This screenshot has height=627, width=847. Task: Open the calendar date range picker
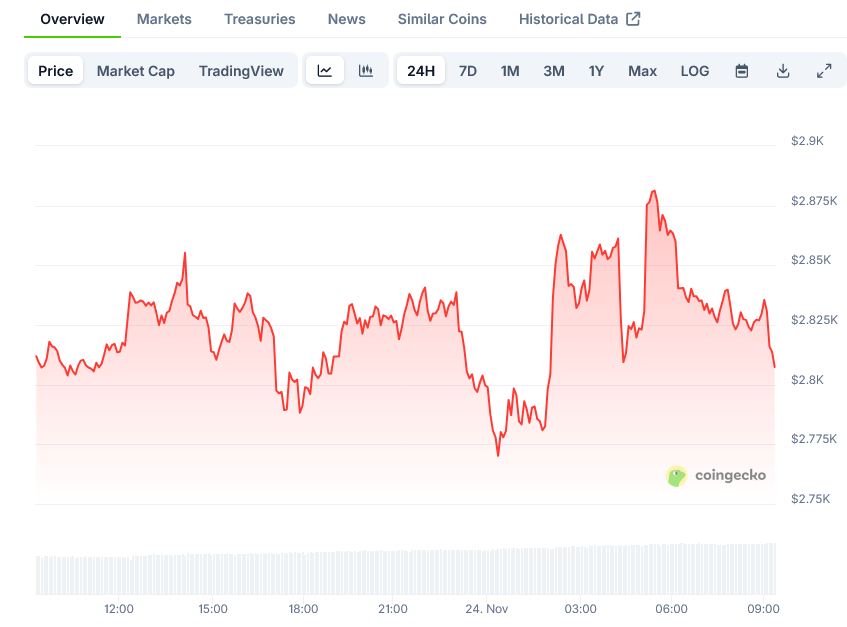(x=741, y=70)
